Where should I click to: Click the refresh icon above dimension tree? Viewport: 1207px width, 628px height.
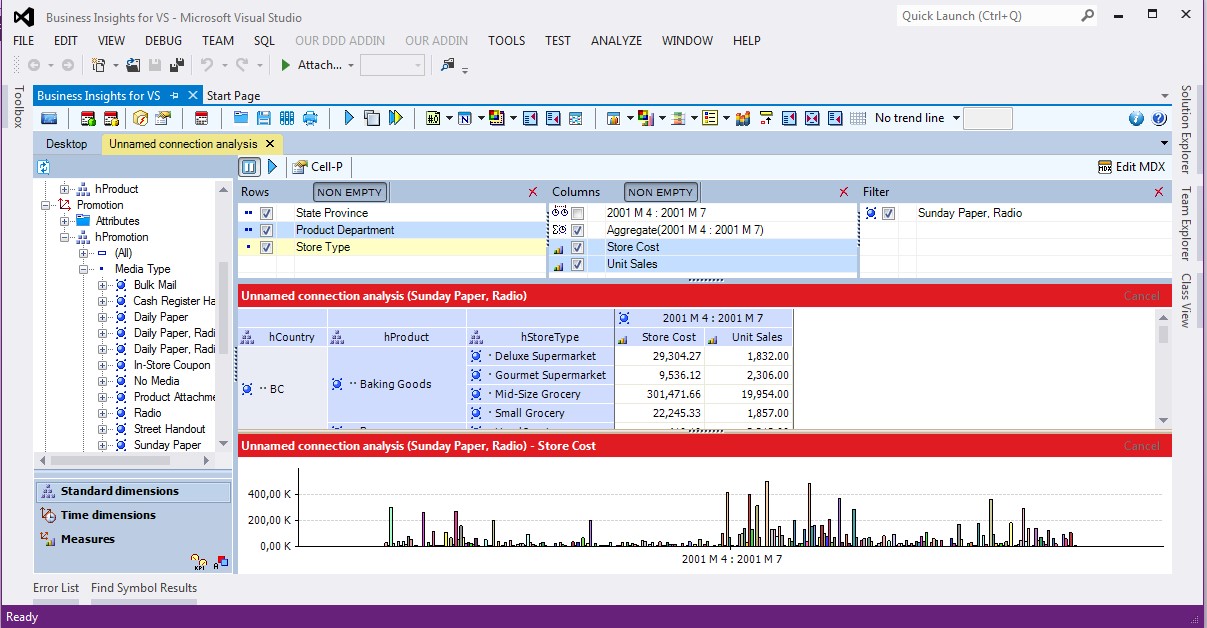tap(43, 167)
